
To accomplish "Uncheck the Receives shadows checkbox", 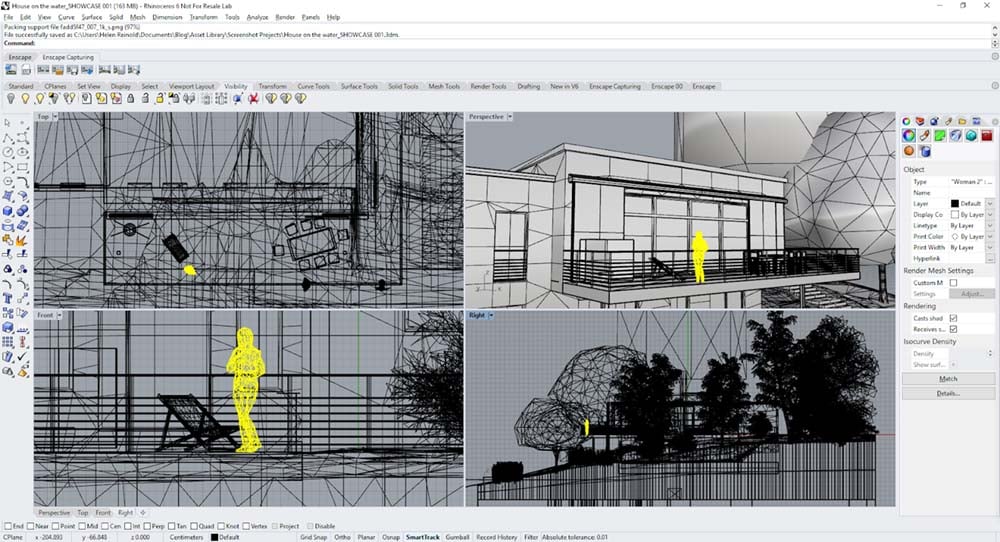I will 953,329.
